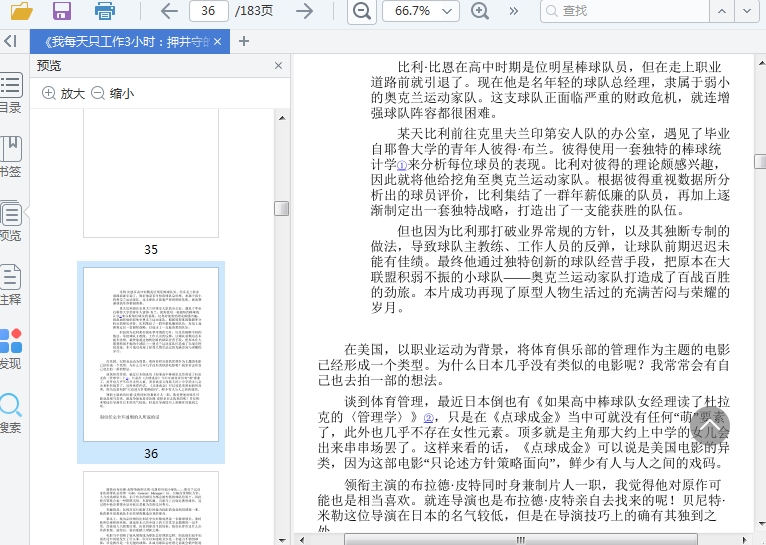Zoom out with the minus magnifier
The height and width of the screenshot is (545, 766).
point(362,11)
